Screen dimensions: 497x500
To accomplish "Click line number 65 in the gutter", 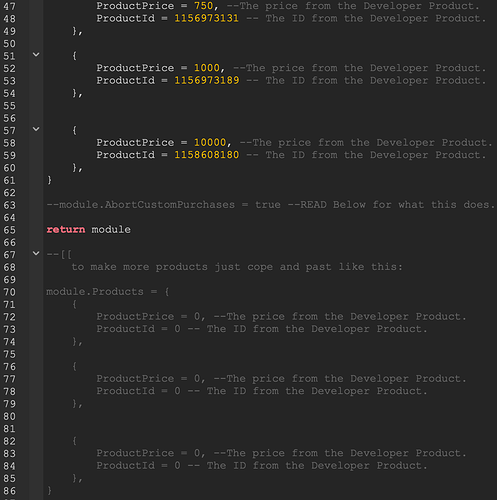I will pos(9,230).
